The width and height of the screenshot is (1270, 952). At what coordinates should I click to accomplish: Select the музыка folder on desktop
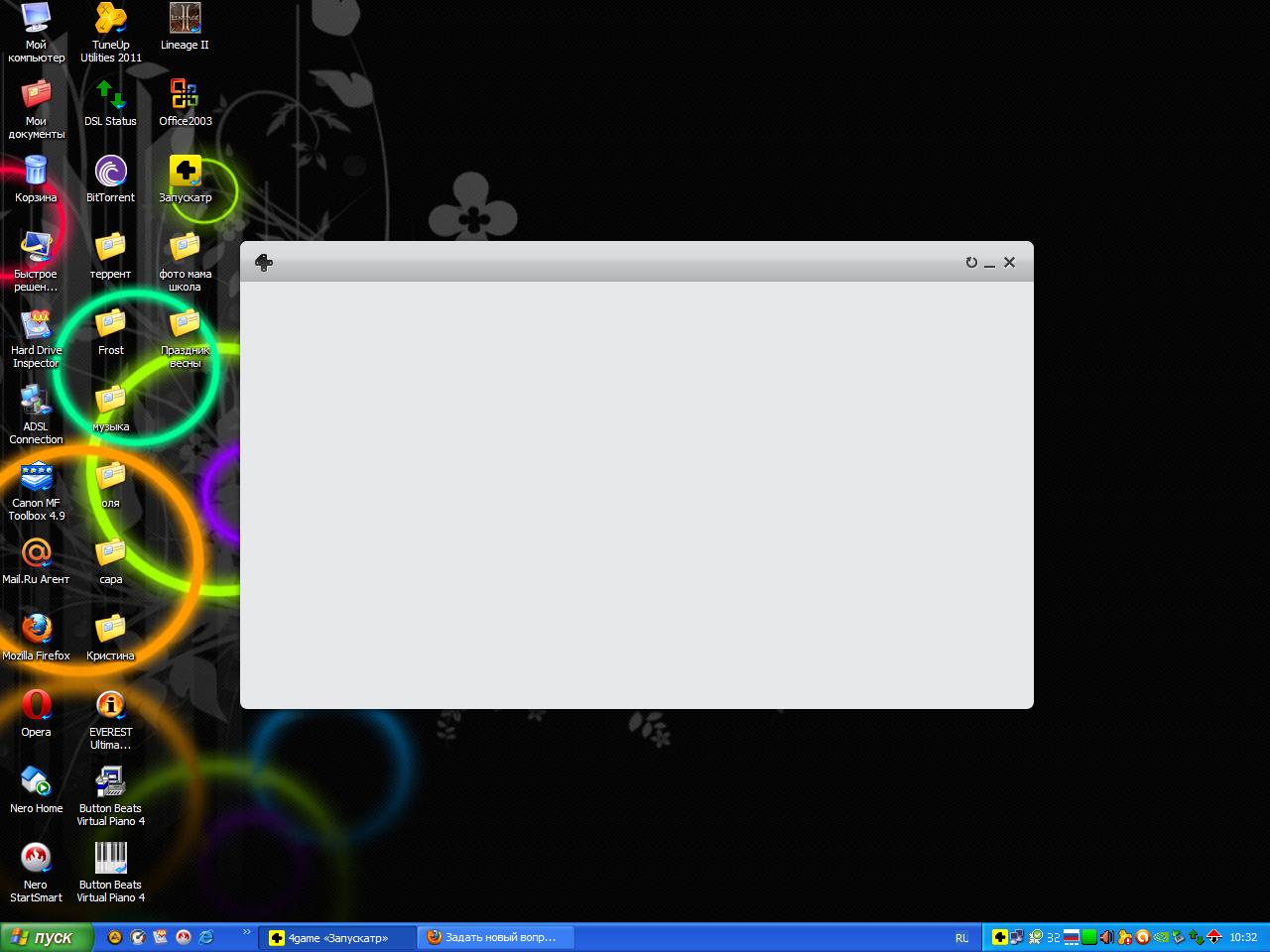coord(110,408)
